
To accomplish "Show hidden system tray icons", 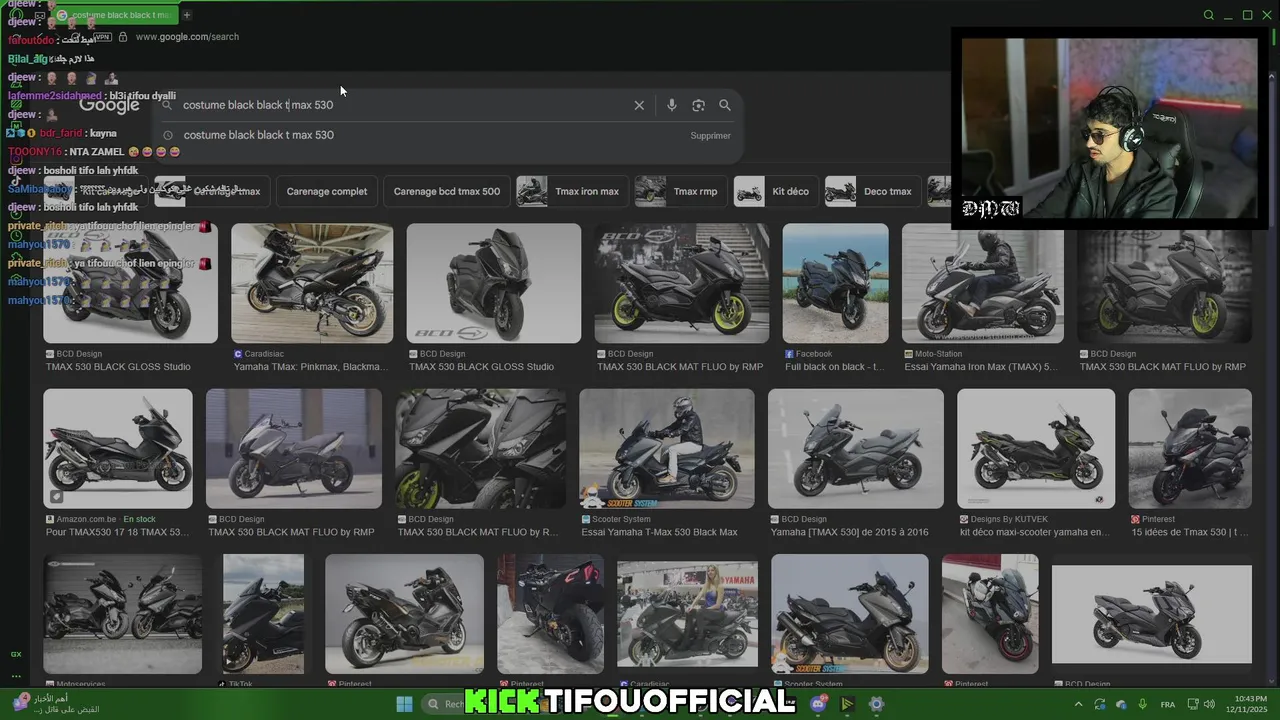I will pos(1078,704).
